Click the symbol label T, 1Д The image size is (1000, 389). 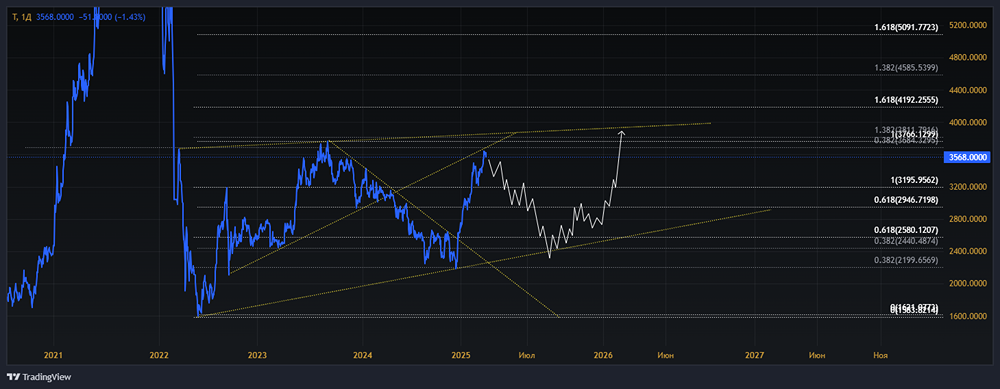[21, 18]
